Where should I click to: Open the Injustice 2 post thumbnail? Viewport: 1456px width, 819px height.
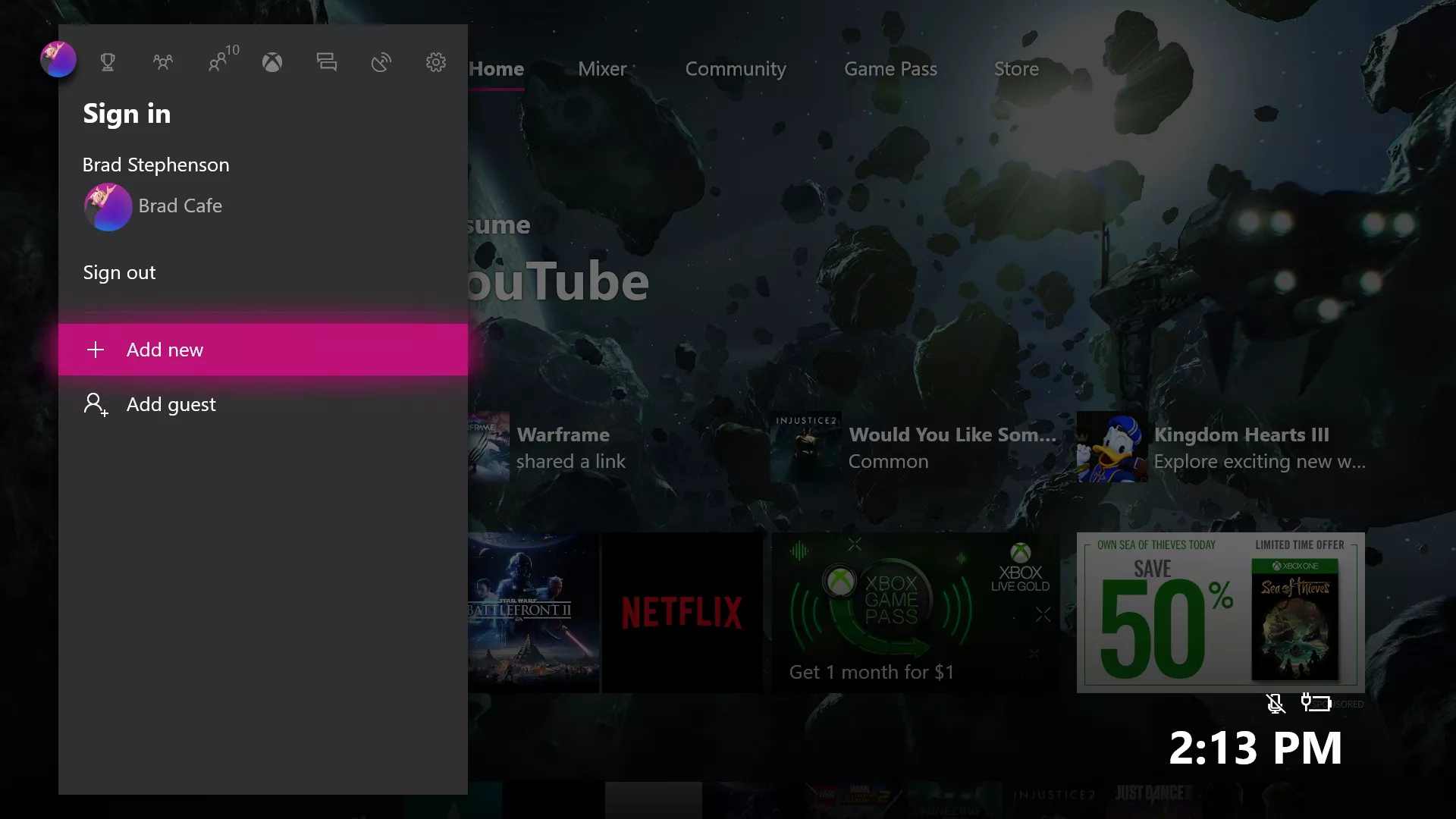tap(806, 447)
